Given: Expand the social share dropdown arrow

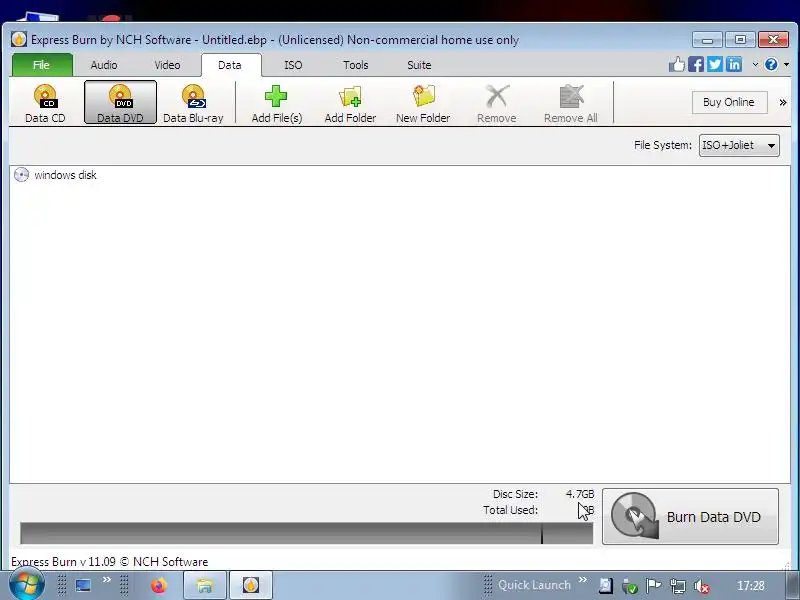Looking at the screenshot, I should pyautogui.click(x=755, y=65).
